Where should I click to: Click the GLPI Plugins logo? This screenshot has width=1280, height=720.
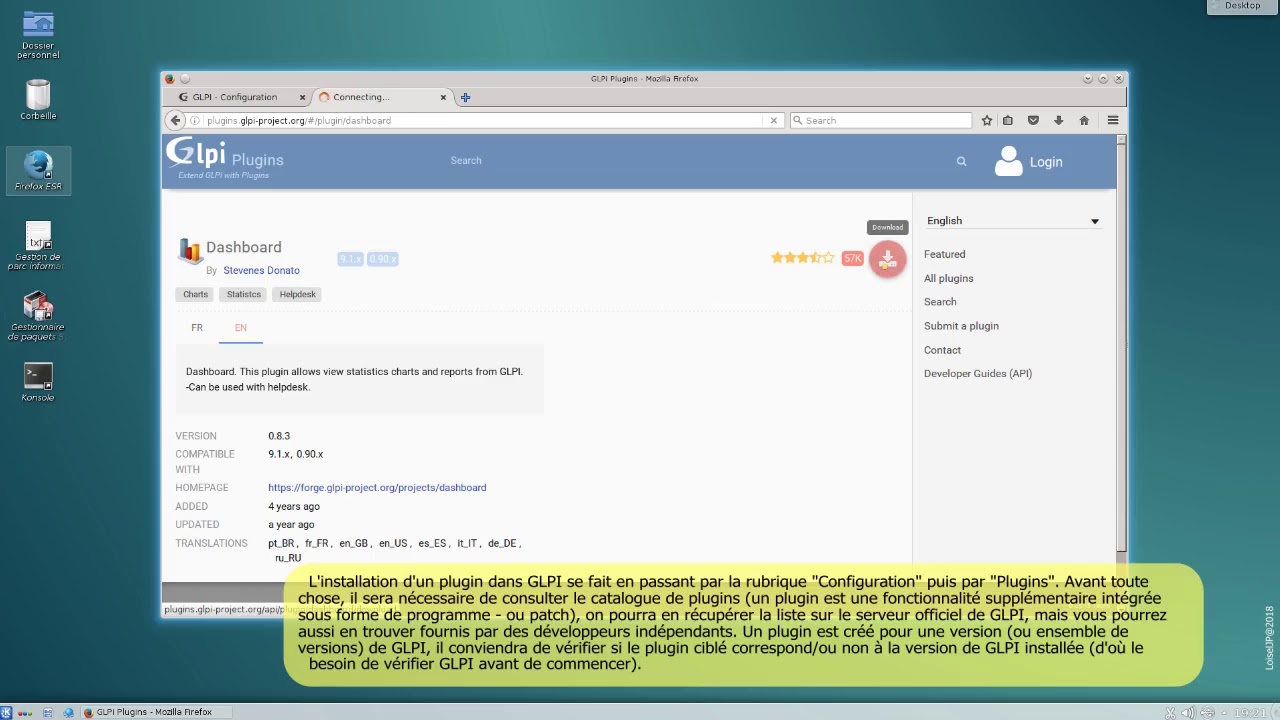tap(225, 159)
